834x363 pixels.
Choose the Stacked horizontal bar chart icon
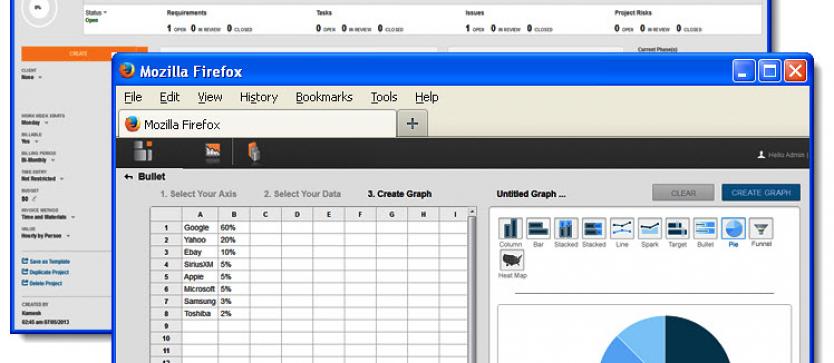(x=594, y=228)
